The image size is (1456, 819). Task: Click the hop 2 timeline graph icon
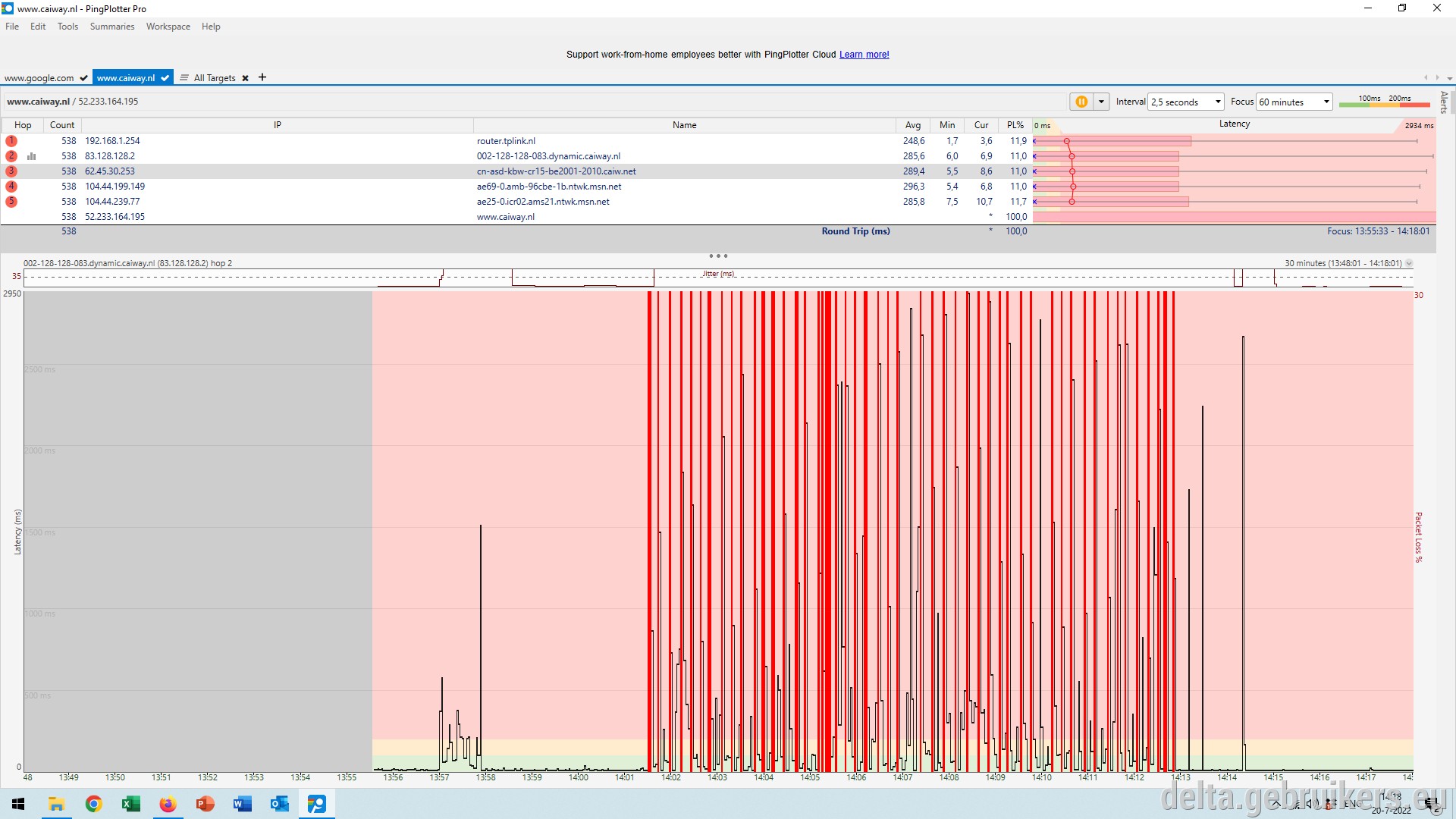coord(32,156)
